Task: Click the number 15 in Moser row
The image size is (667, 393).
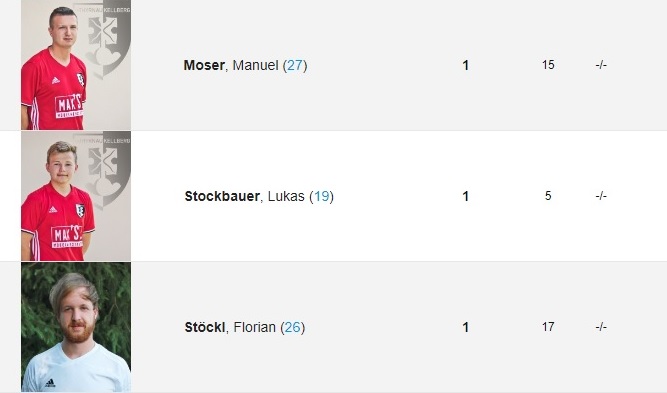Action: (x=548, y=65)
